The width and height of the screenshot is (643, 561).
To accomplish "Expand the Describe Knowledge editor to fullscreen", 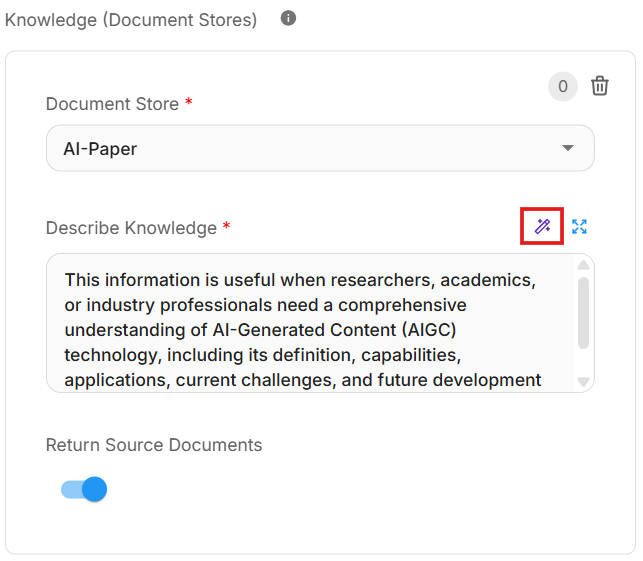I will tap(579, 227).
